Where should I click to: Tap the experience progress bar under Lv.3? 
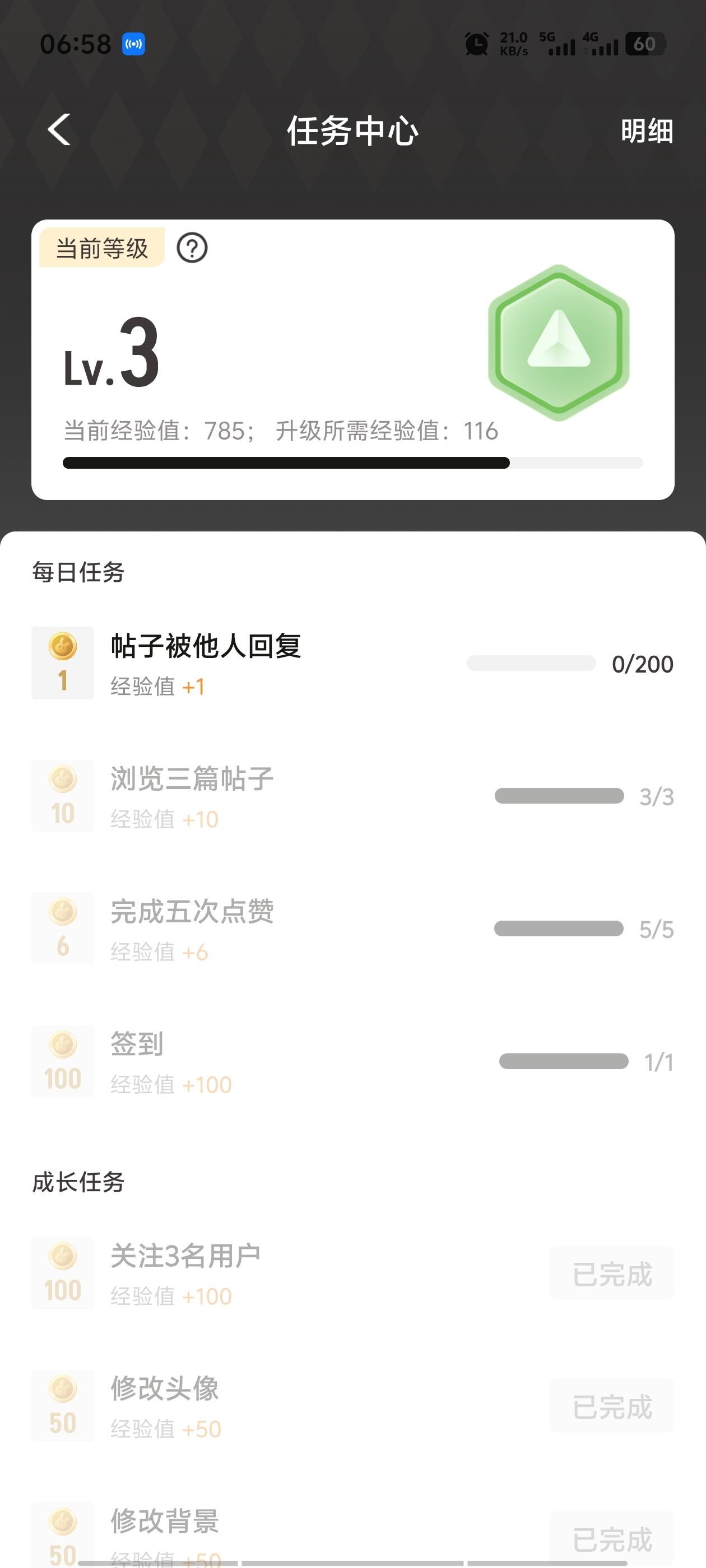(352, 463)
